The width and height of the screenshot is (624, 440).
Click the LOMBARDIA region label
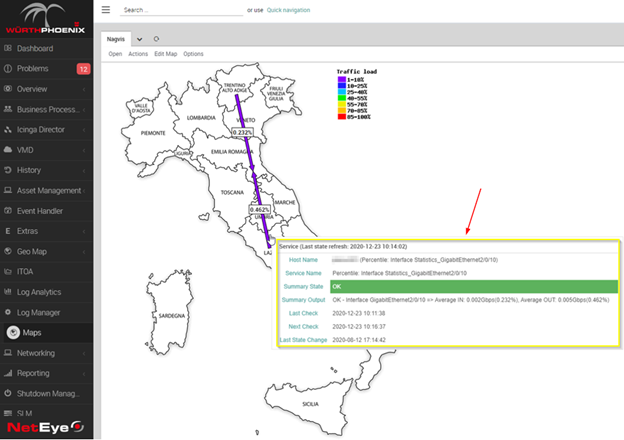coord(201,118)
